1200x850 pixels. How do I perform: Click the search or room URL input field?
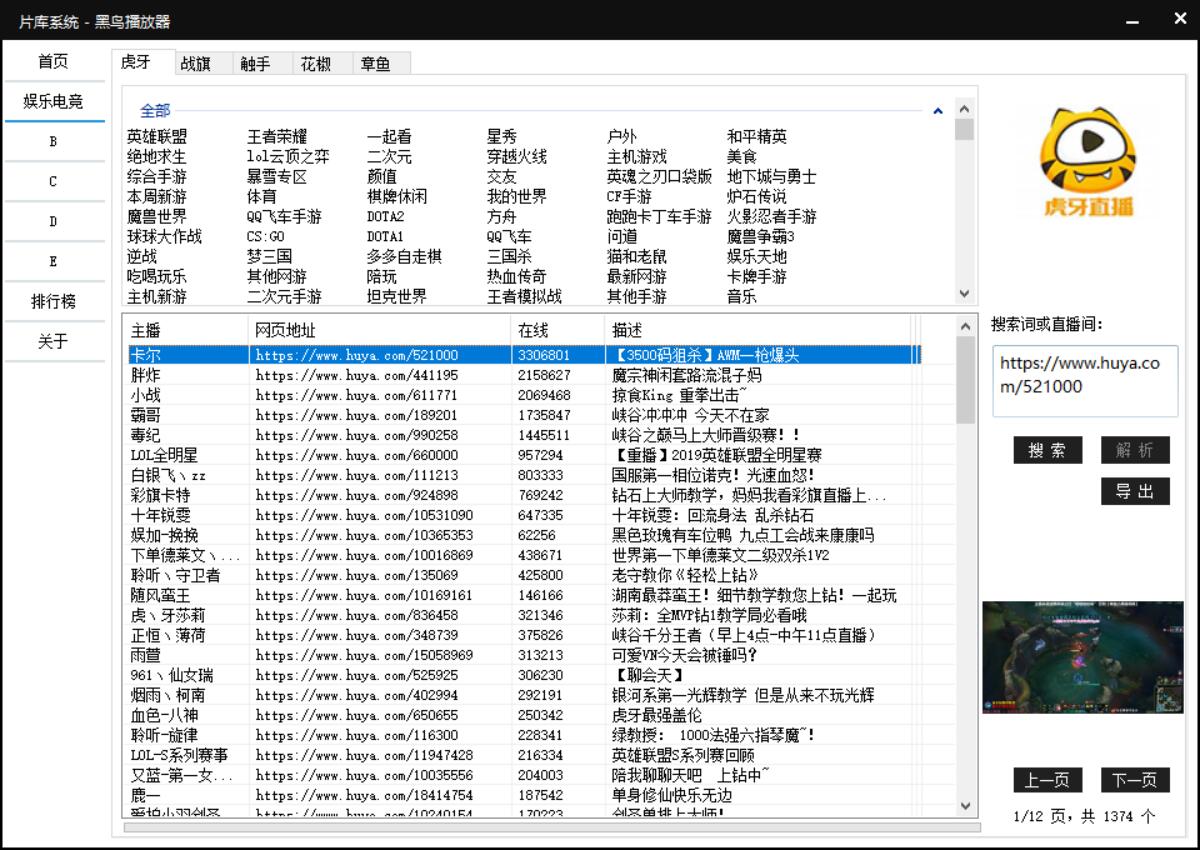(x=1085, y=380)
